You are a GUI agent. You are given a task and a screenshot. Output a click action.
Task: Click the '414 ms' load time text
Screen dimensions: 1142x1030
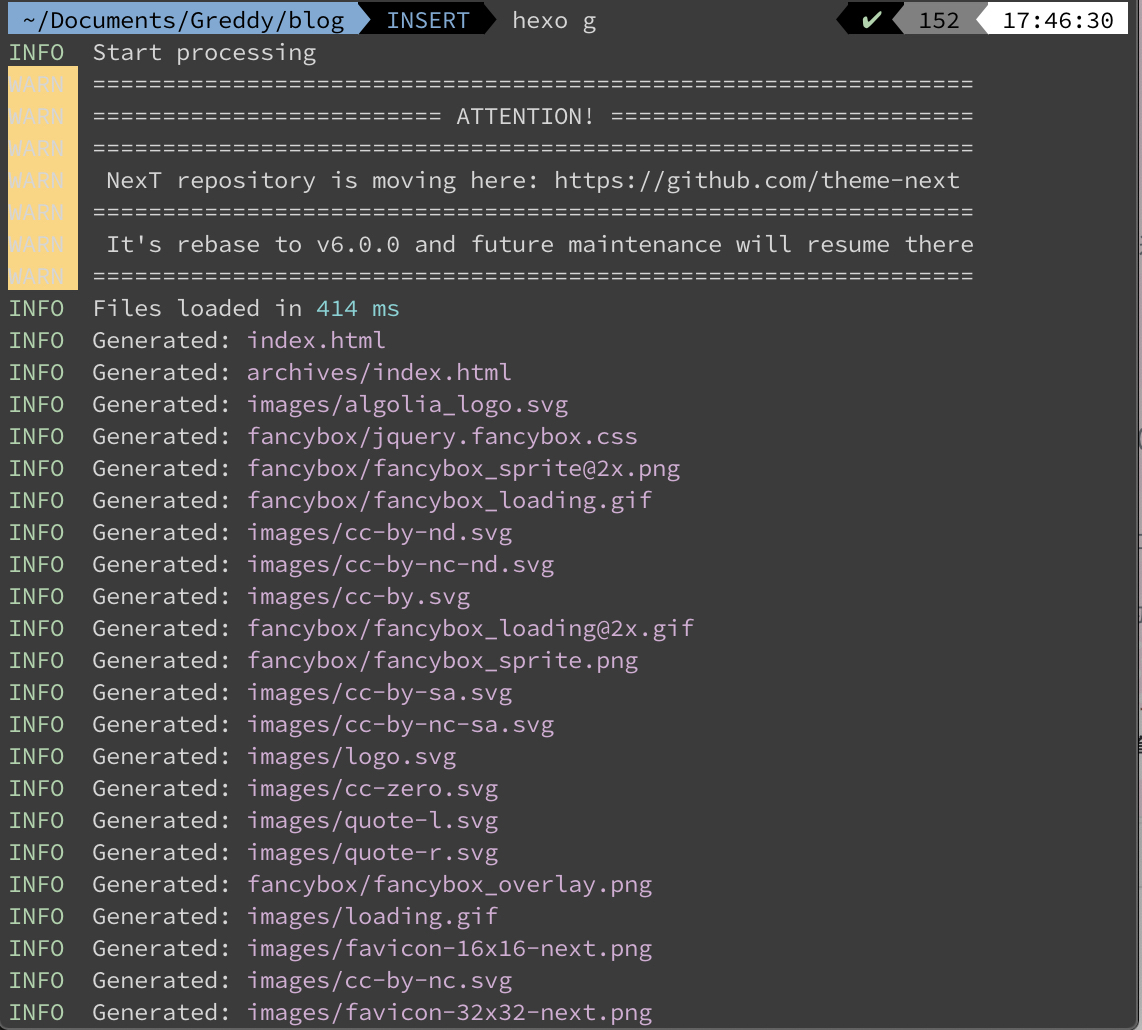click(358, 309)
